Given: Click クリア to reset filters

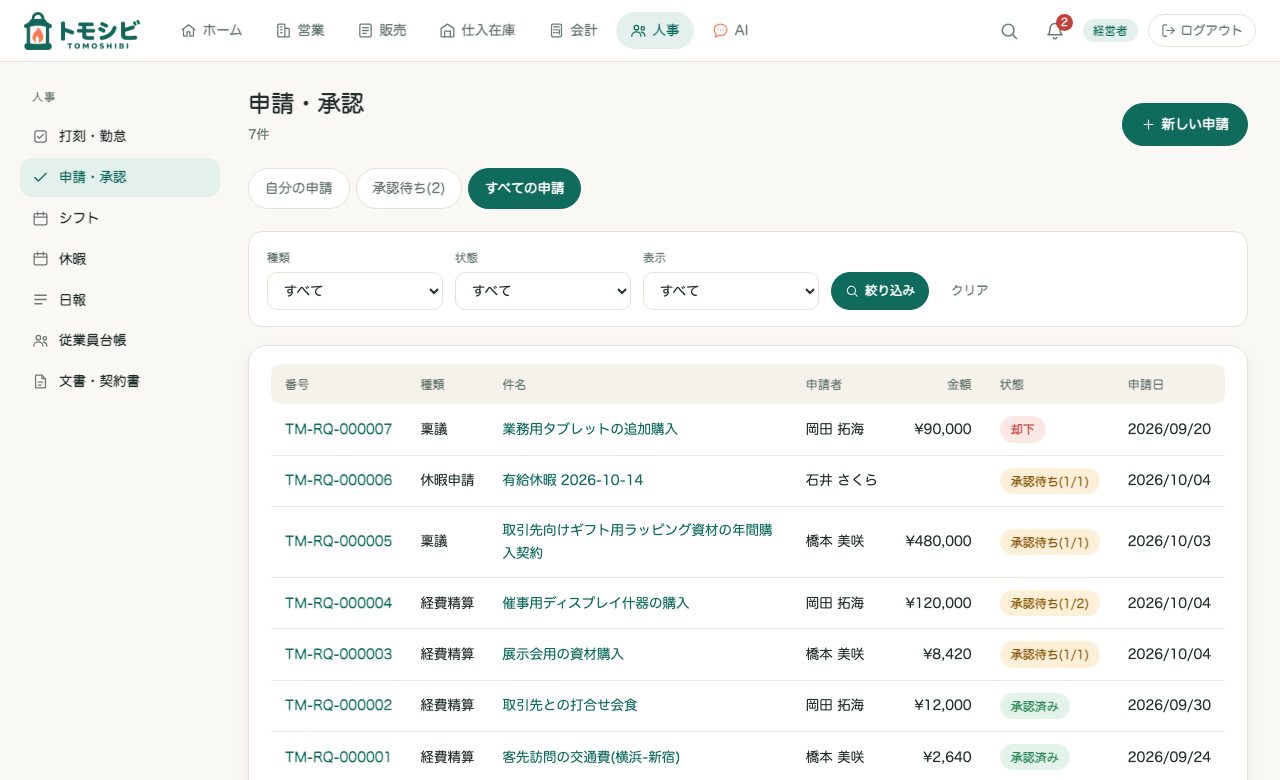Looking at the screenshot, I should click(970, 291).
